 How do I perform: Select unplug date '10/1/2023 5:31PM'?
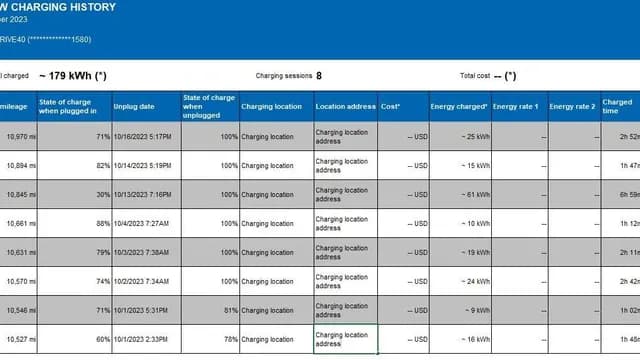point(147,310)
